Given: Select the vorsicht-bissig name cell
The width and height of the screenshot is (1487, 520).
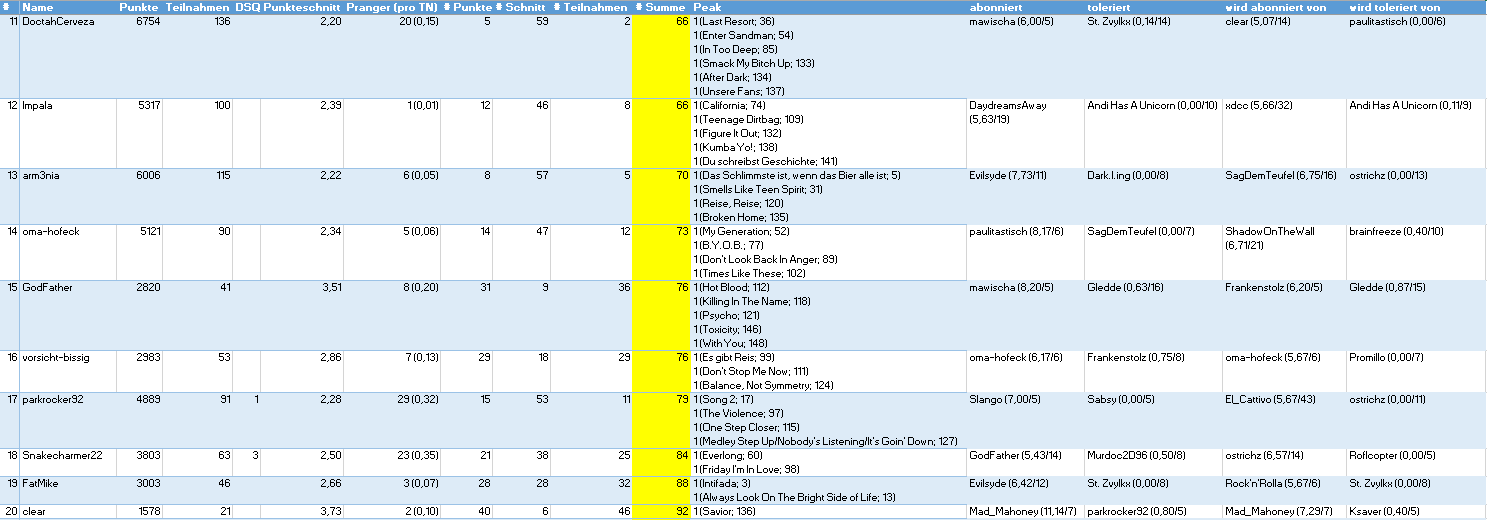Looking at the screenshot, I should pos(57,357).
